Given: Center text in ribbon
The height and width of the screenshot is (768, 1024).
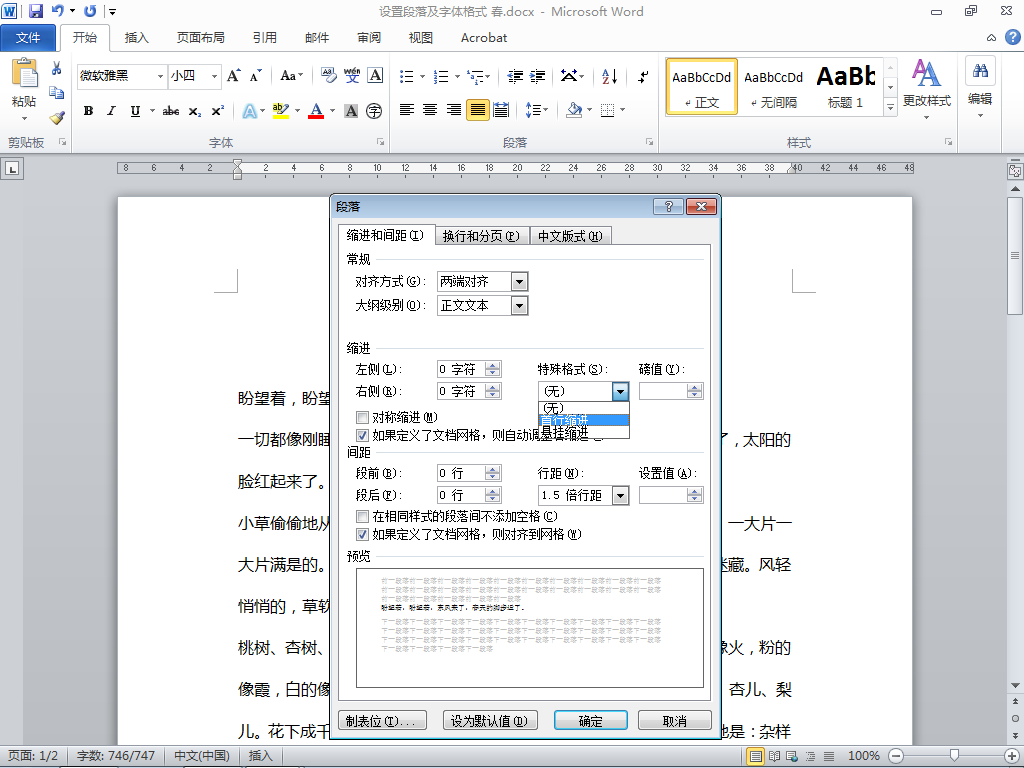Looking at the screenshot, I should tap(430, 110).
